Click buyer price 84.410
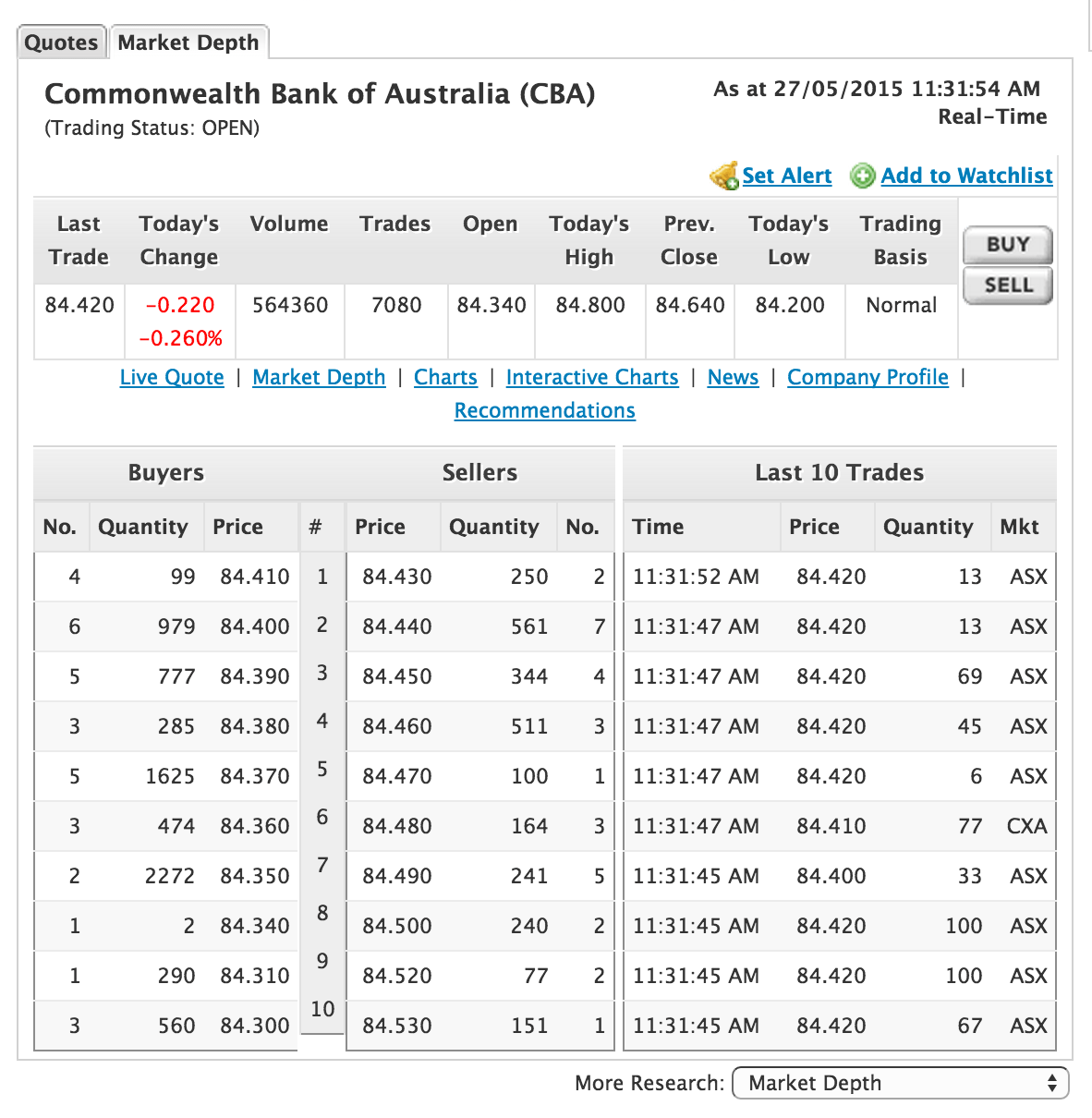The width and height of the screenshot is (1092, 1118). tap(255, 577)
